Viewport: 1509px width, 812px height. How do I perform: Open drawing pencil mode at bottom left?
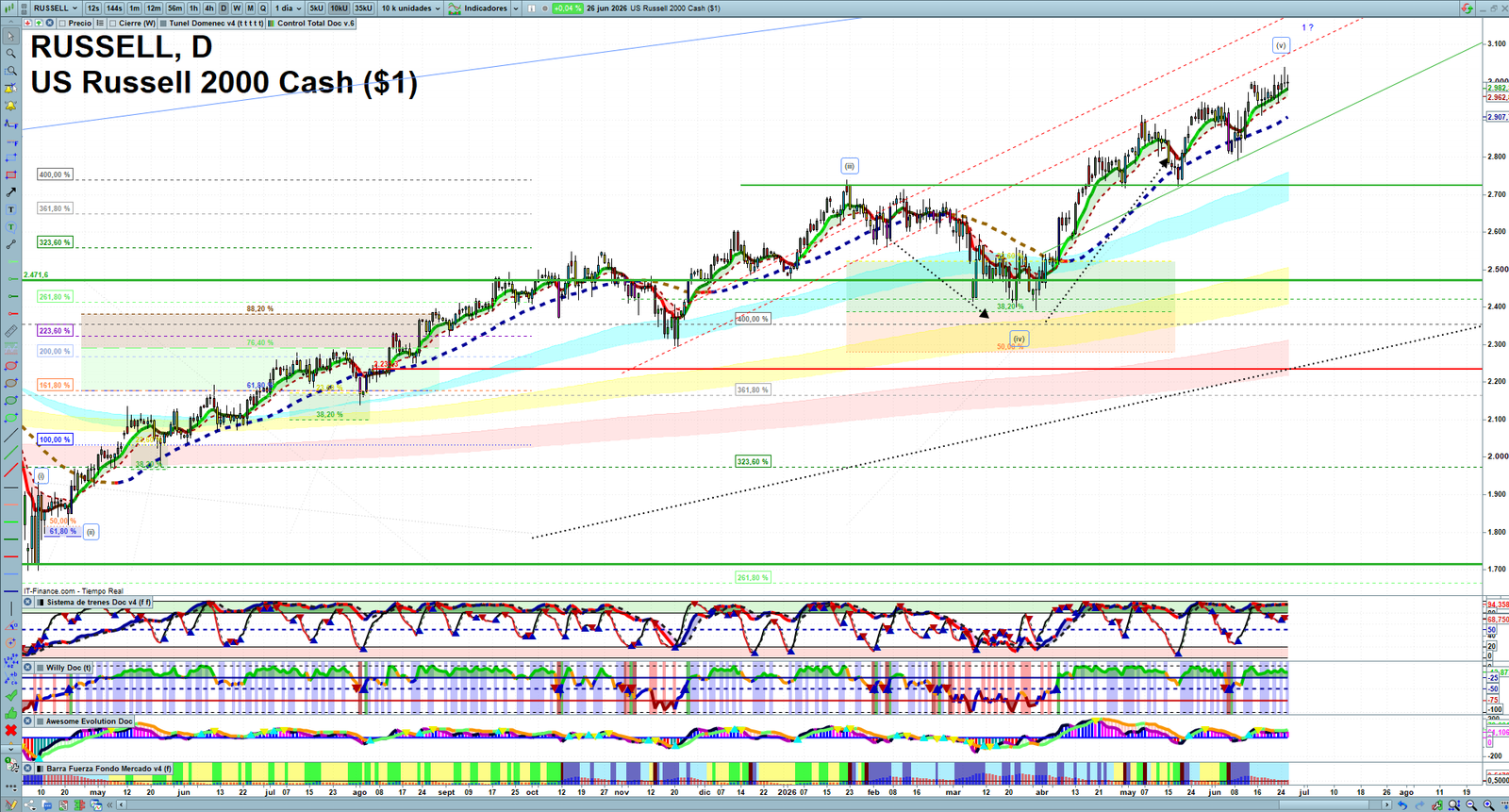pyautogui.click(x=11, y=804)
